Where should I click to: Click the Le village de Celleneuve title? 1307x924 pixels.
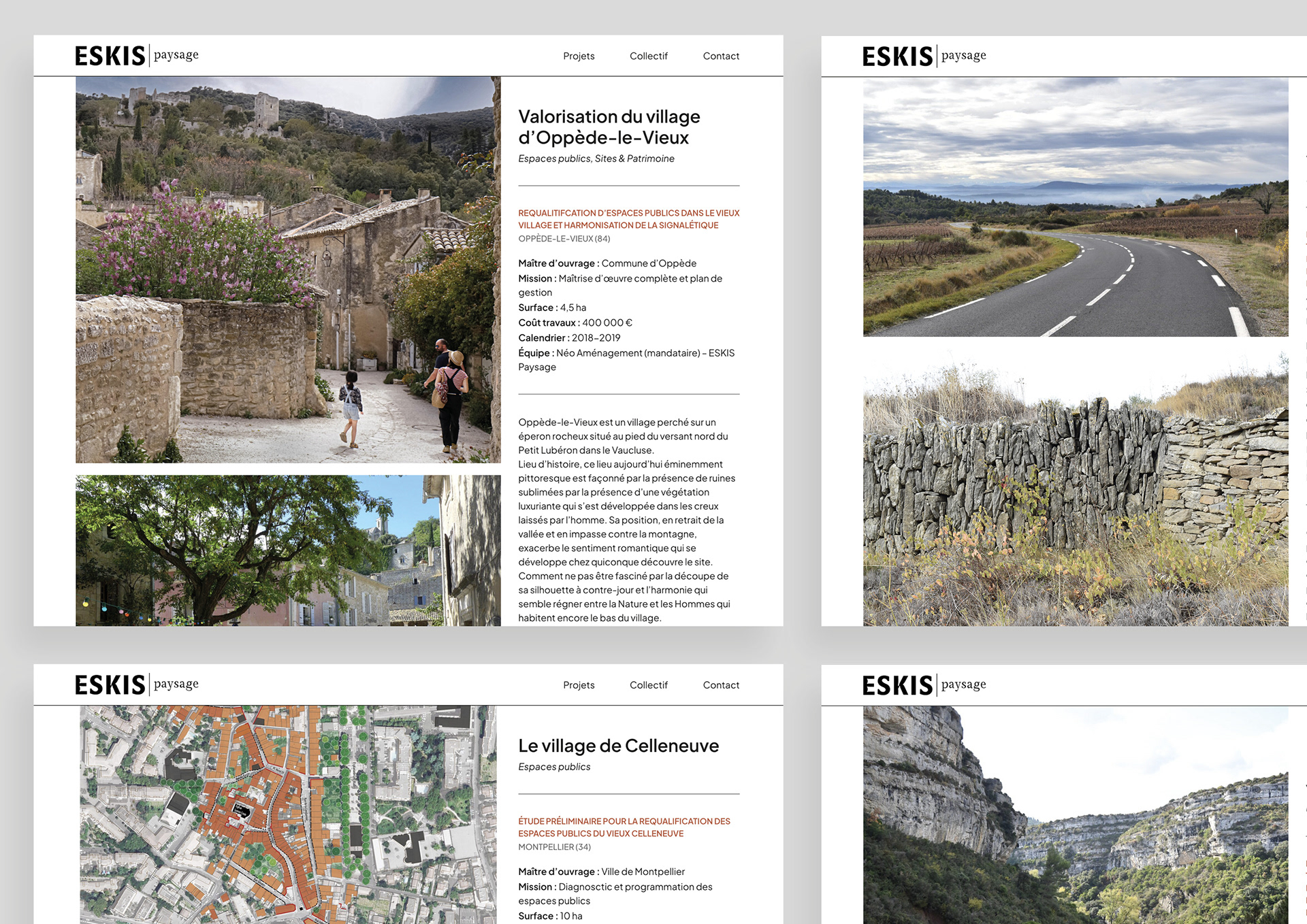[x=618, y=746]
